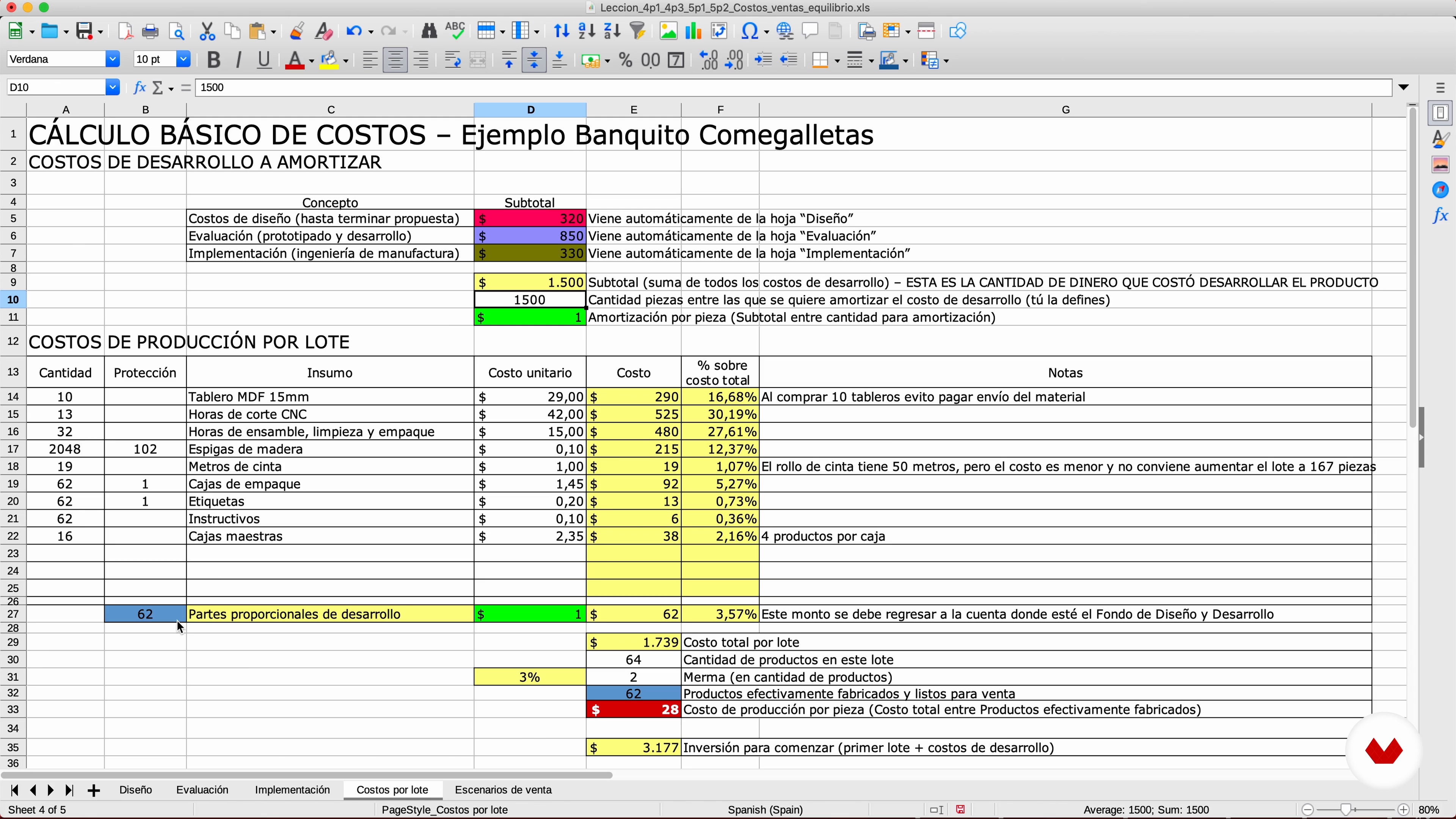Screen dimensions: 1456x819
Task: Select the Costos por lote sheet tab
Action: click(x=392, y=790)
